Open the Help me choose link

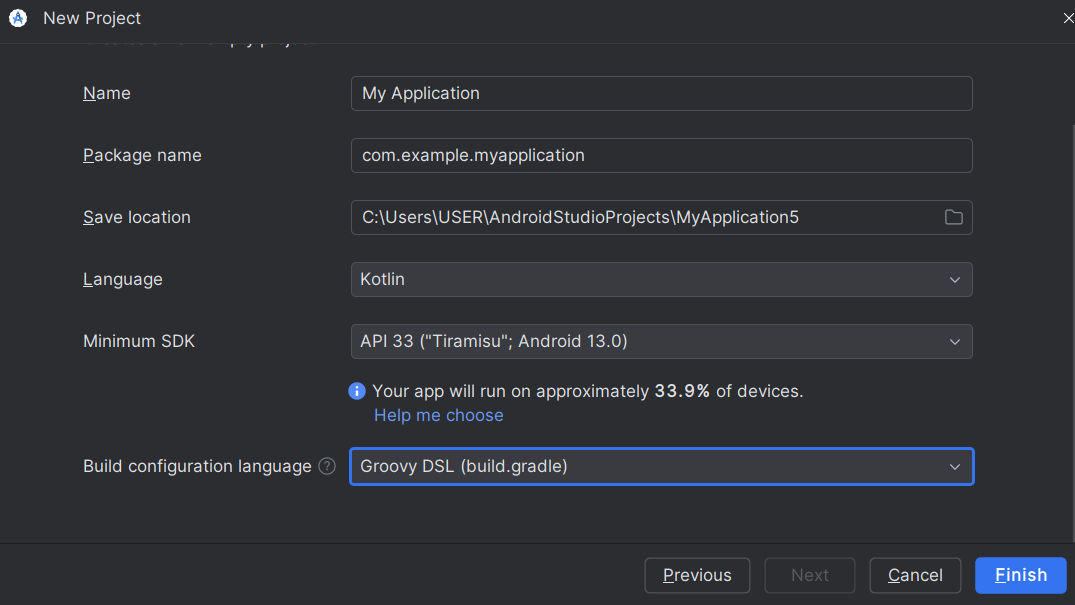point(439,416)
